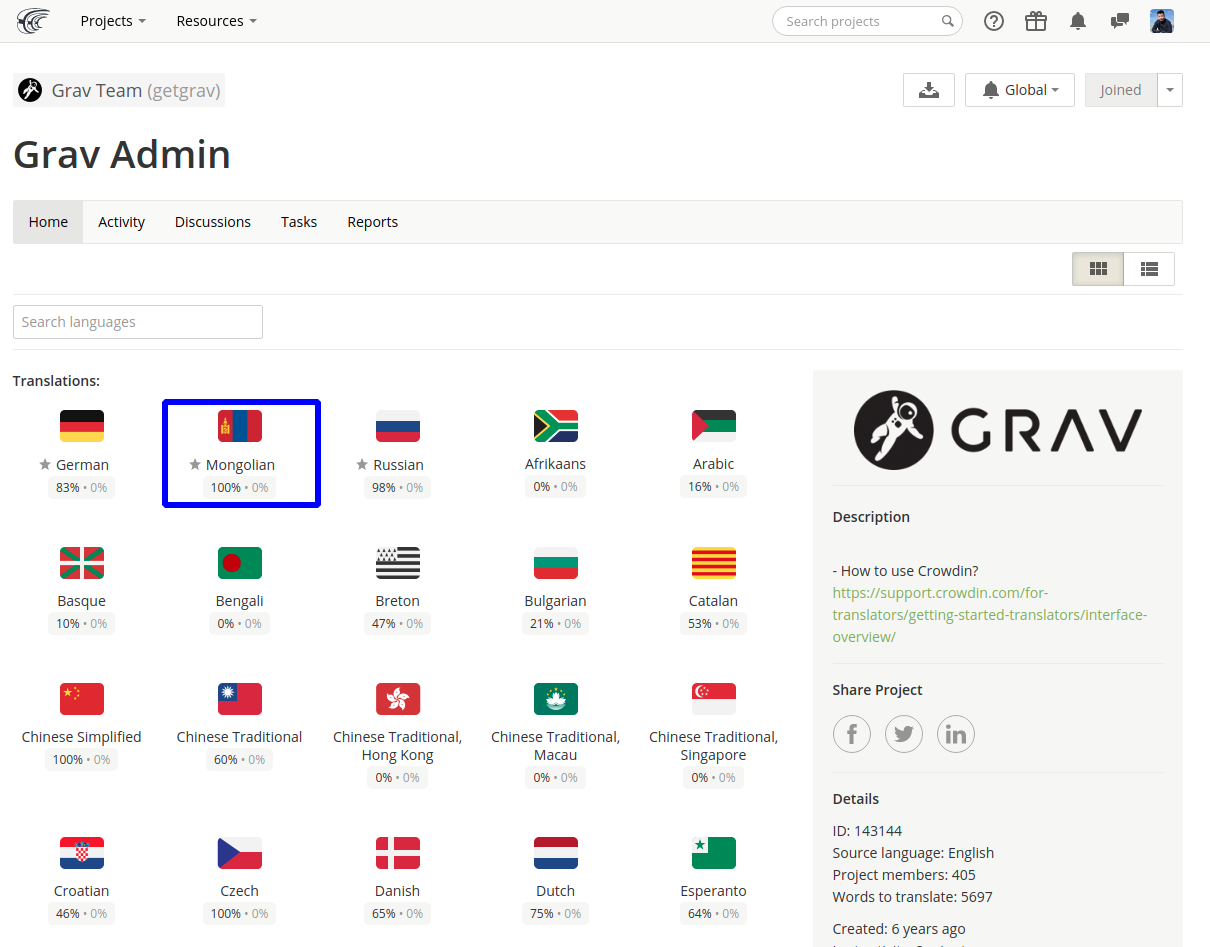Share project on Facebook
The width and height of the screenshot is (1210, 947).
[852, 734]
